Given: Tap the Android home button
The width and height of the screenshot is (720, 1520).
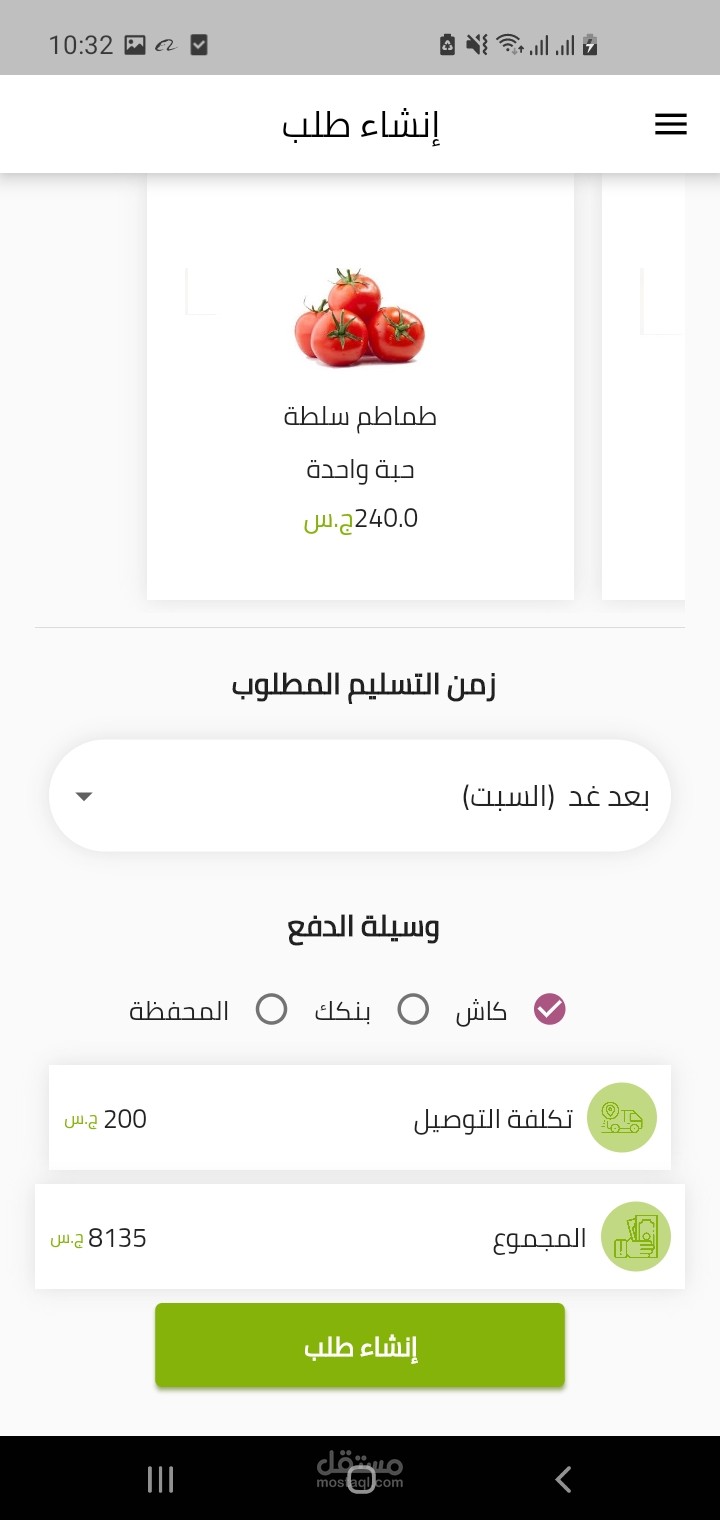Looking at the screenshot, I should (360, 1479).
